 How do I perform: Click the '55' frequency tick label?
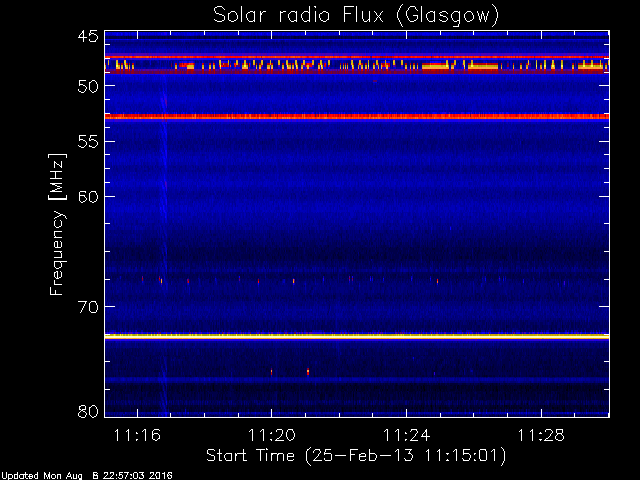click(88, 142)
